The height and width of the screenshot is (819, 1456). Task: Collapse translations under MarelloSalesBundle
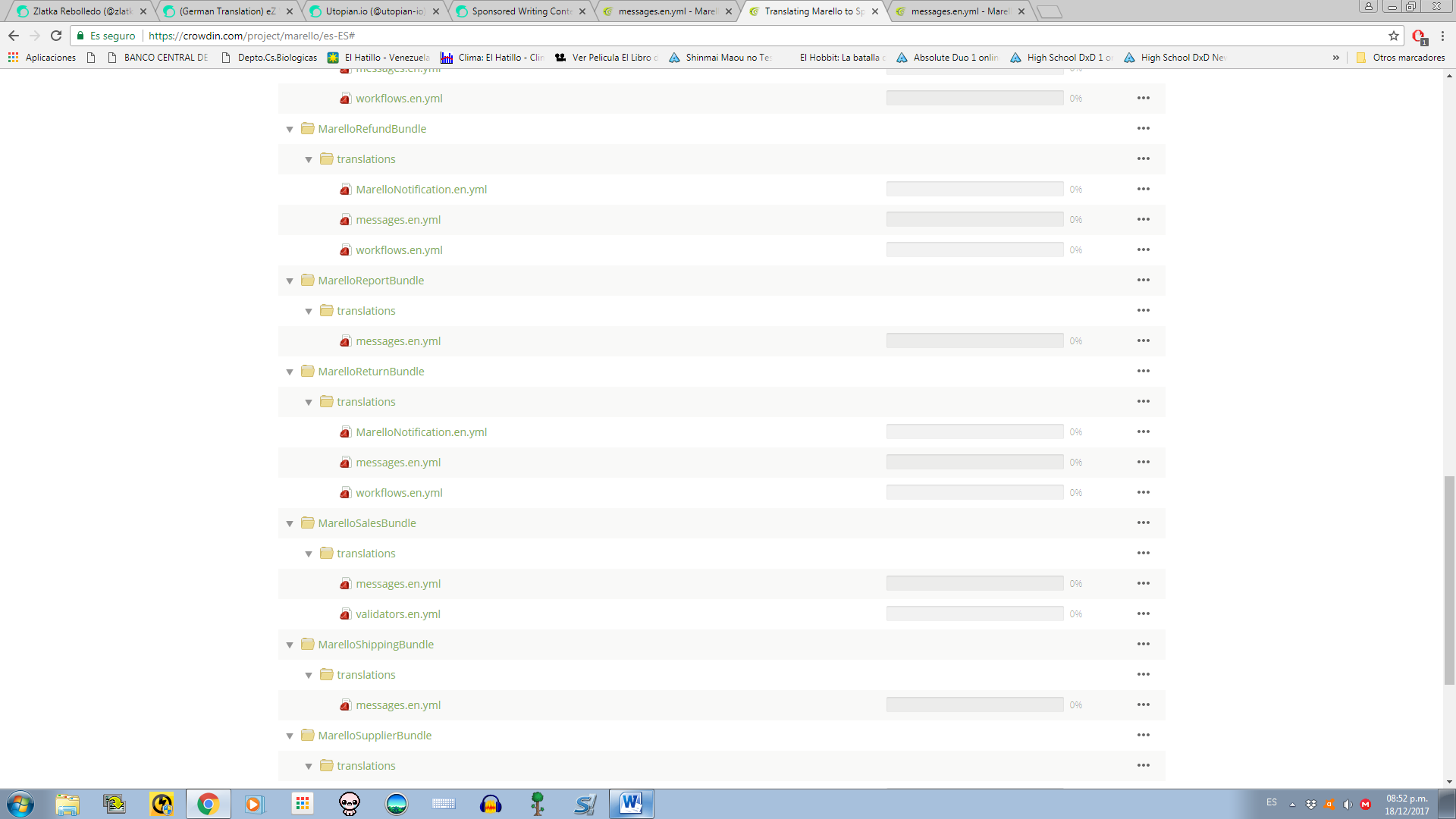pyautogui.click(x=309, y=554)
